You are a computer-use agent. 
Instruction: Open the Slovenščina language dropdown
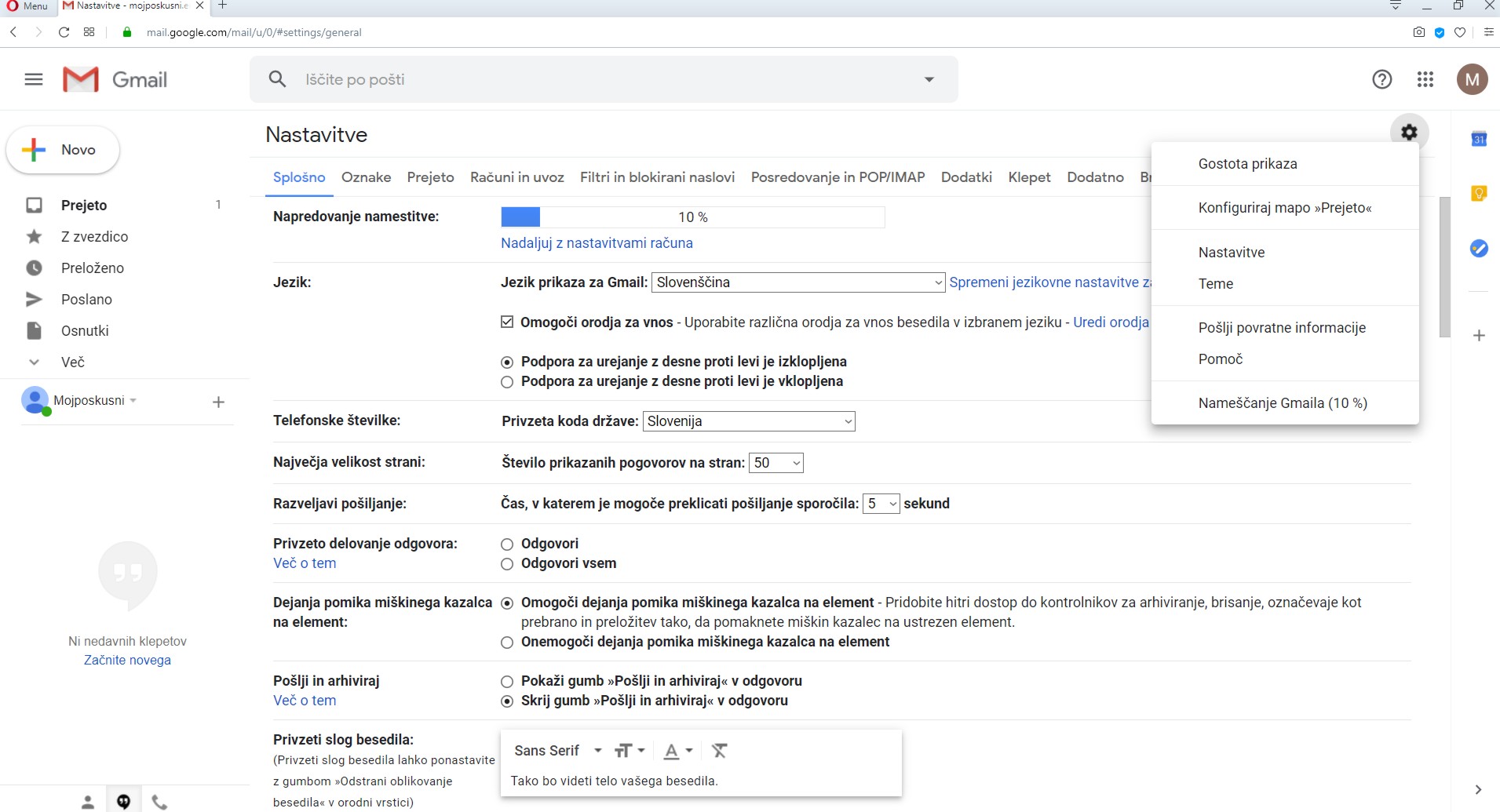(797, 282)
